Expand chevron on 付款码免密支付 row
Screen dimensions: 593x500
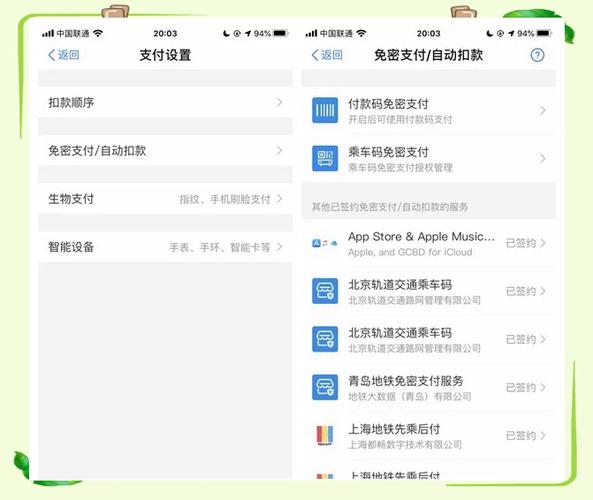(543, 110)
